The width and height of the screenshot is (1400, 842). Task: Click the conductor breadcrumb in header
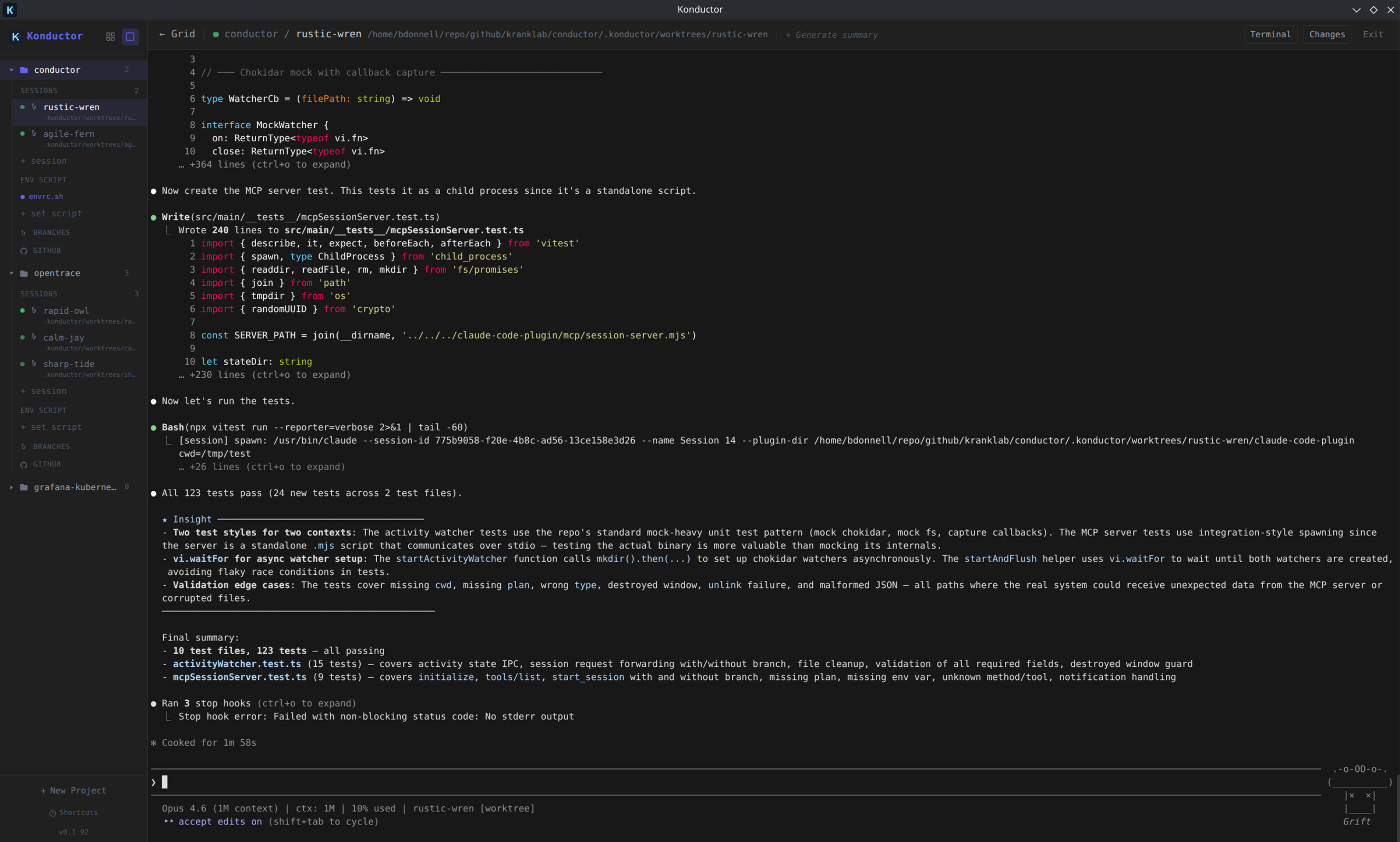(x=251, y=34)
